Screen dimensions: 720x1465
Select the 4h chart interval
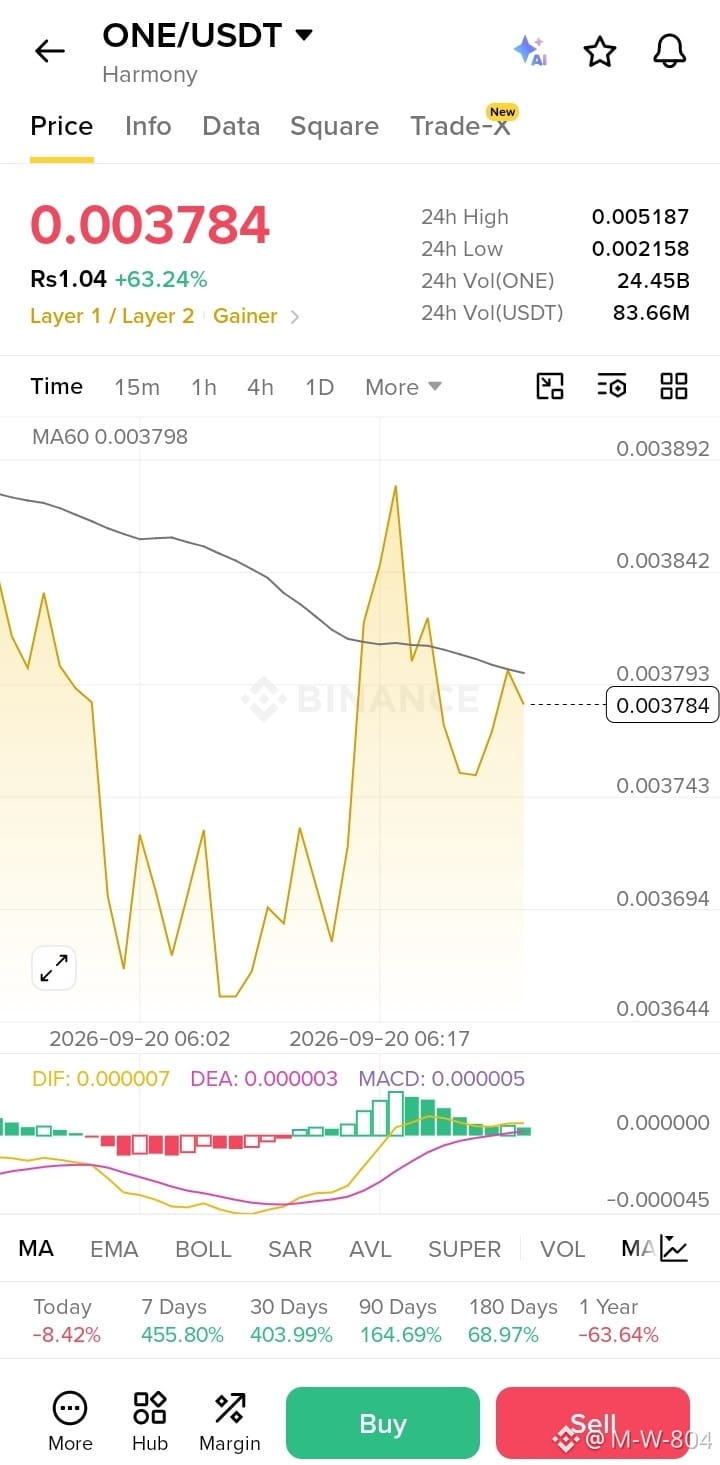260,387
